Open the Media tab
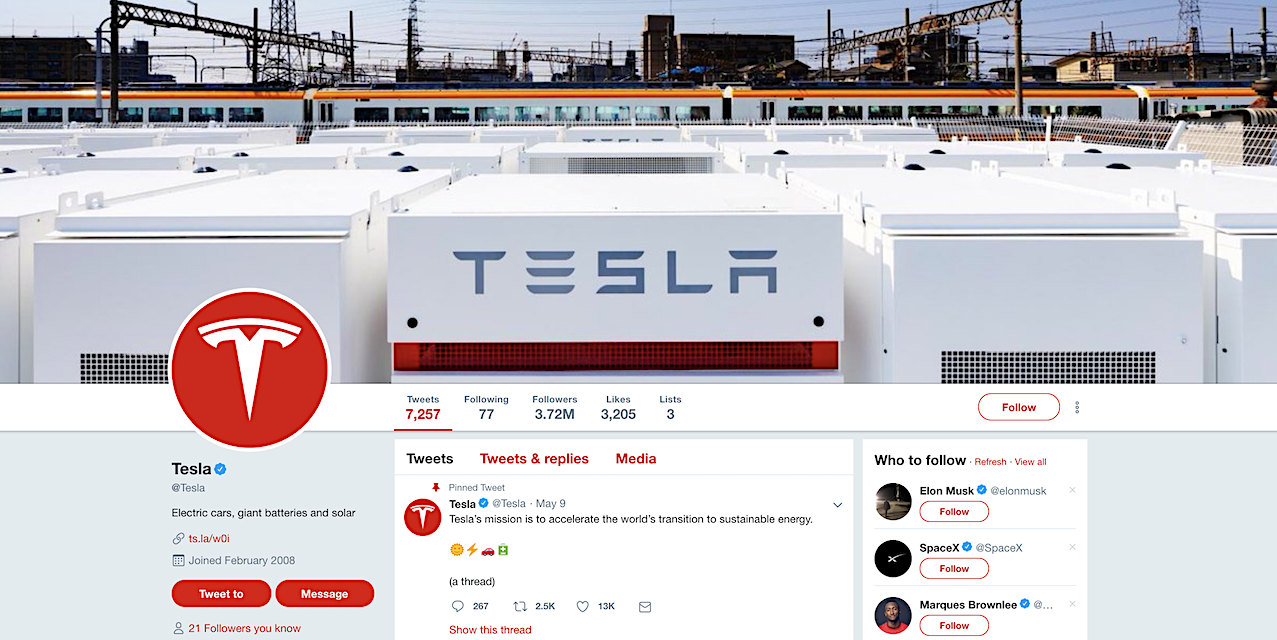 (x=635, y=458)
